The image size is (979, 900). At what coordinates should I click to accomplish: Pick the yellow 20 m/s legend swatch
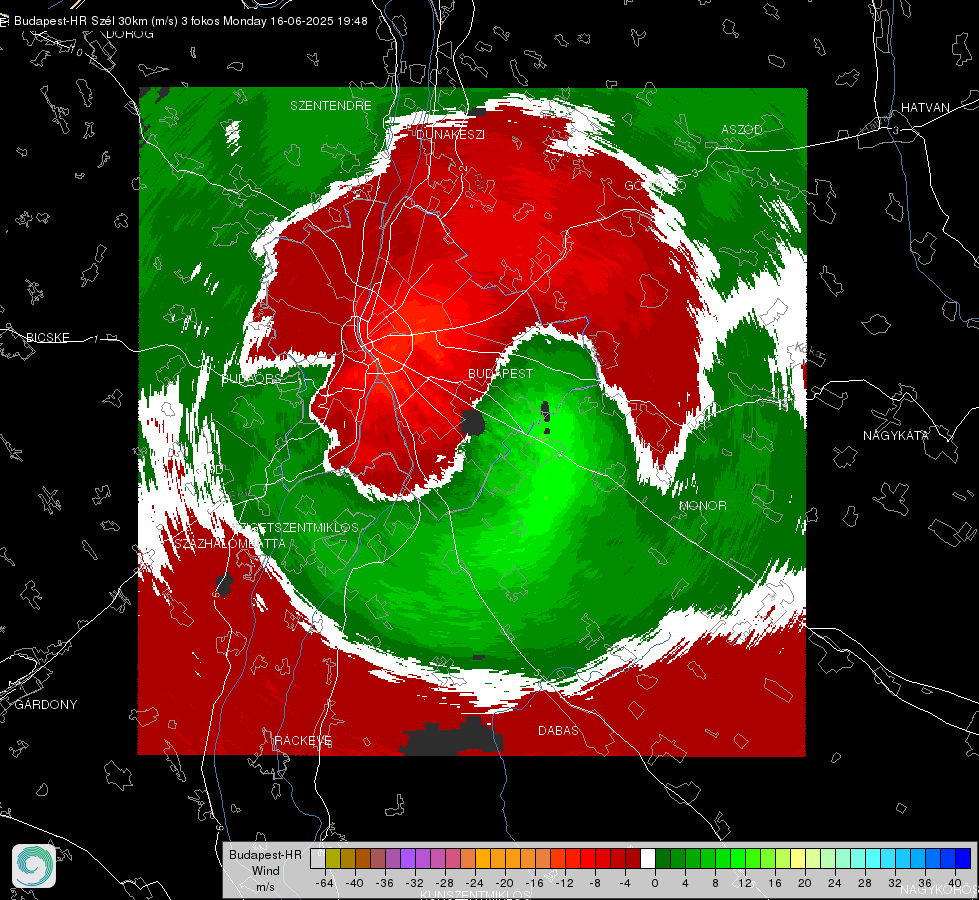[798, 858]
